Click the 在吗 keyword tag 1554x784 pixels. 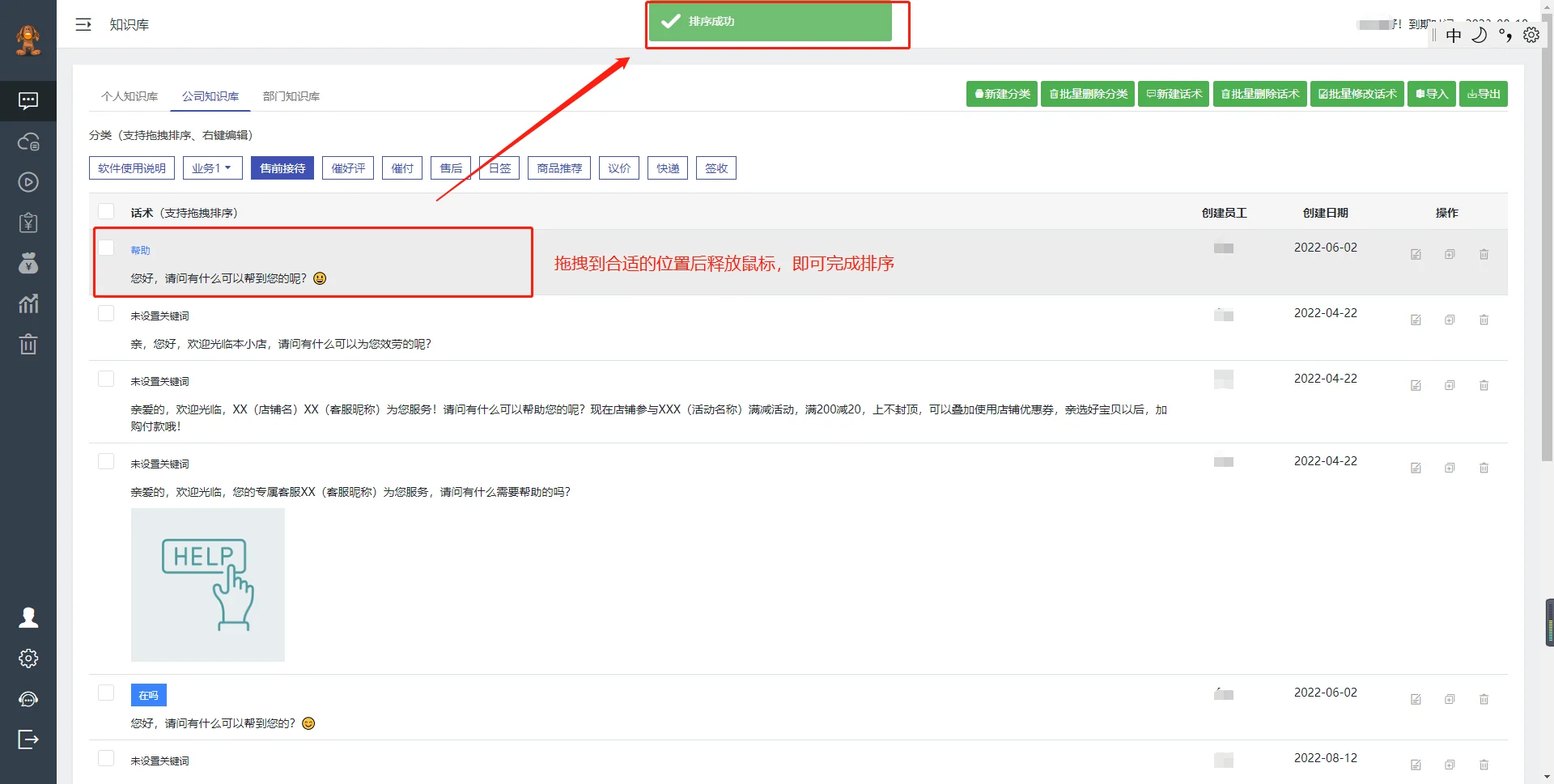coord(149,695)
